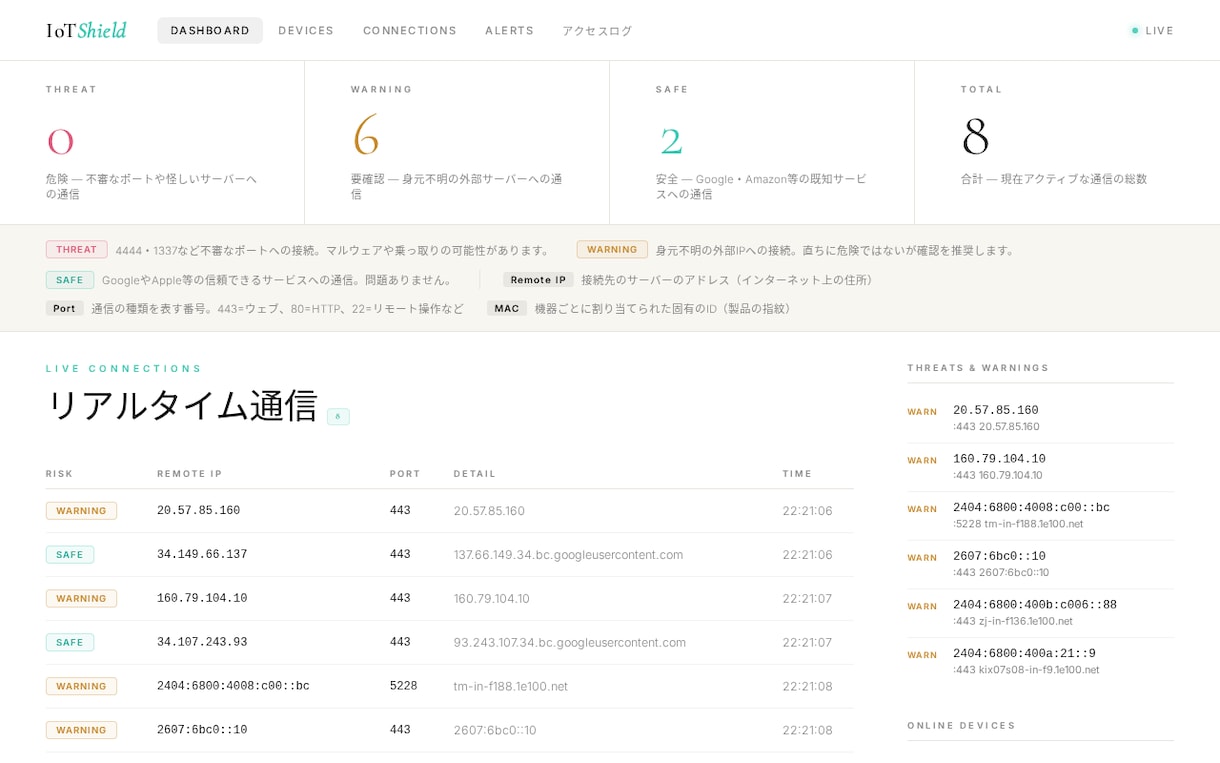Click SAFE badge in 34.107.243.93 row
This screenshot has height=763, width=1220.
tap(70, 643)
